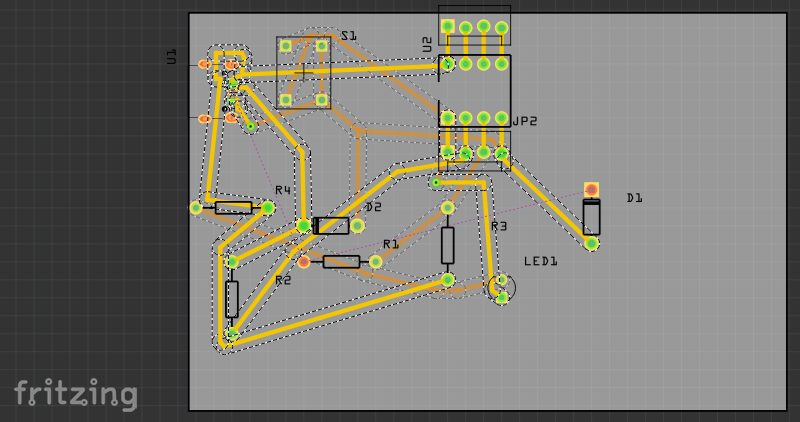Click the fritzing logo

pos(75,393)
